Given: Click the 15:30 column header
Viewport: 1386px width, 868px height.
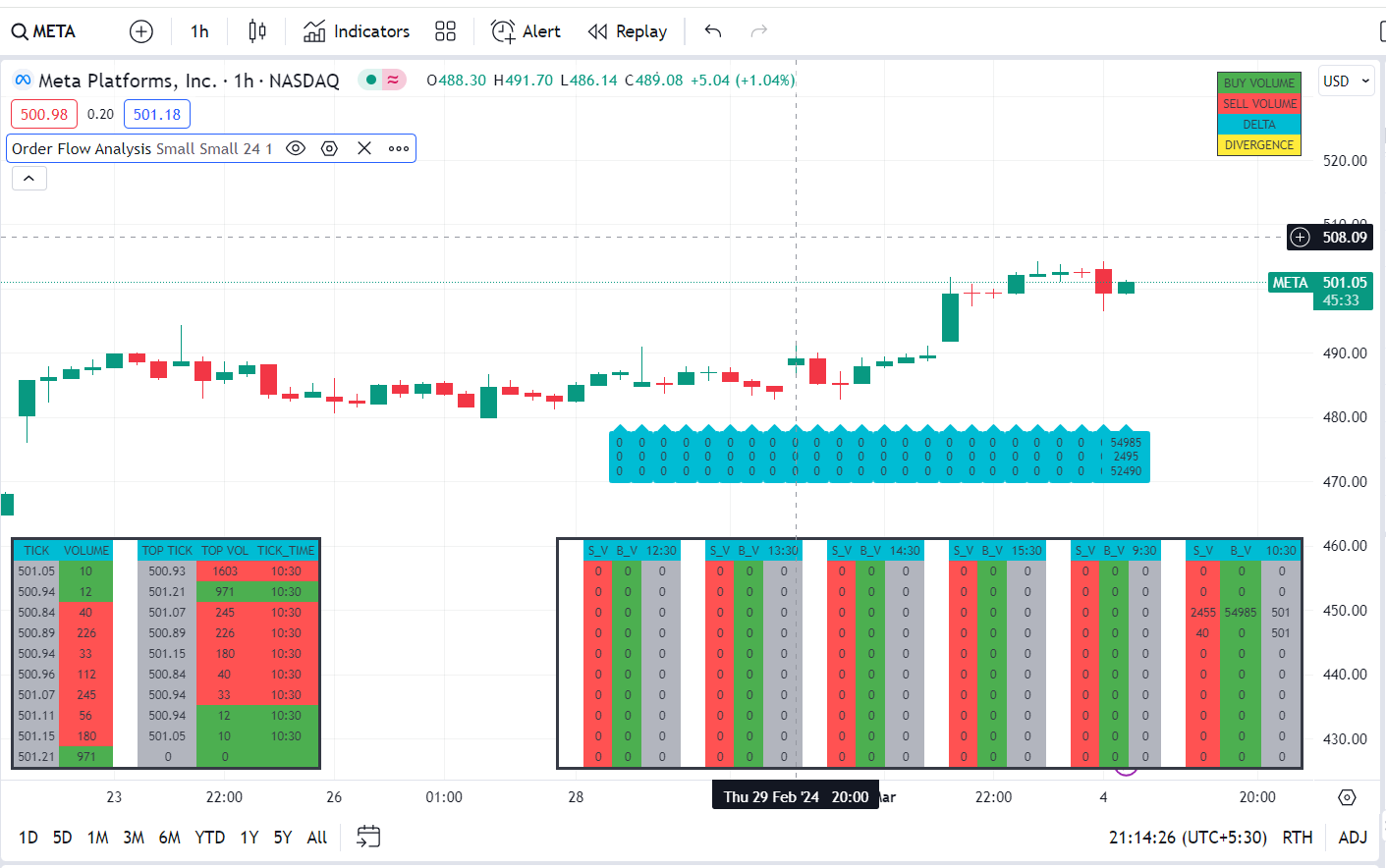Looking at the screenshot, I should tap(1026, 550).
